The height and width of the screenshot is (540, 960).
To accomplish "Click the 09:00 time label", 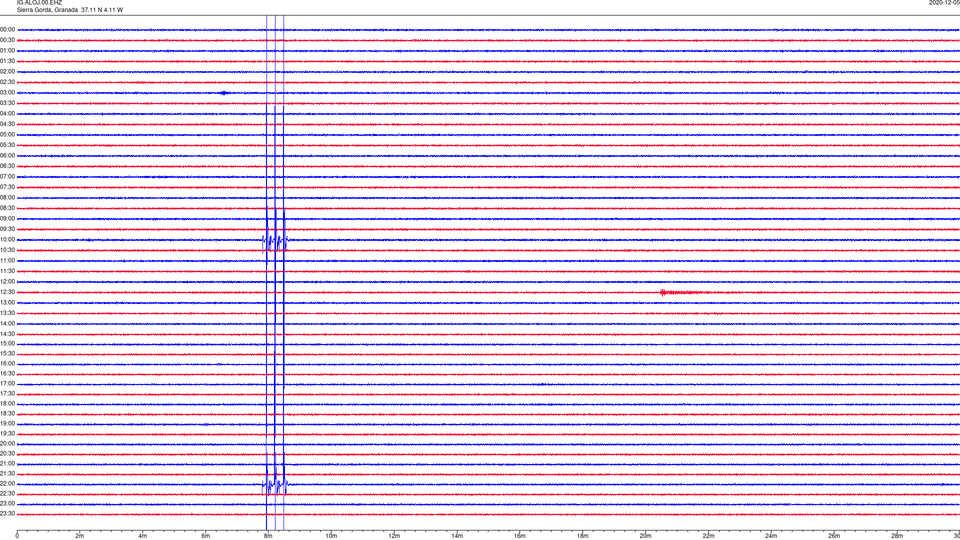I will pyautogui.click(x=7, y=219).
